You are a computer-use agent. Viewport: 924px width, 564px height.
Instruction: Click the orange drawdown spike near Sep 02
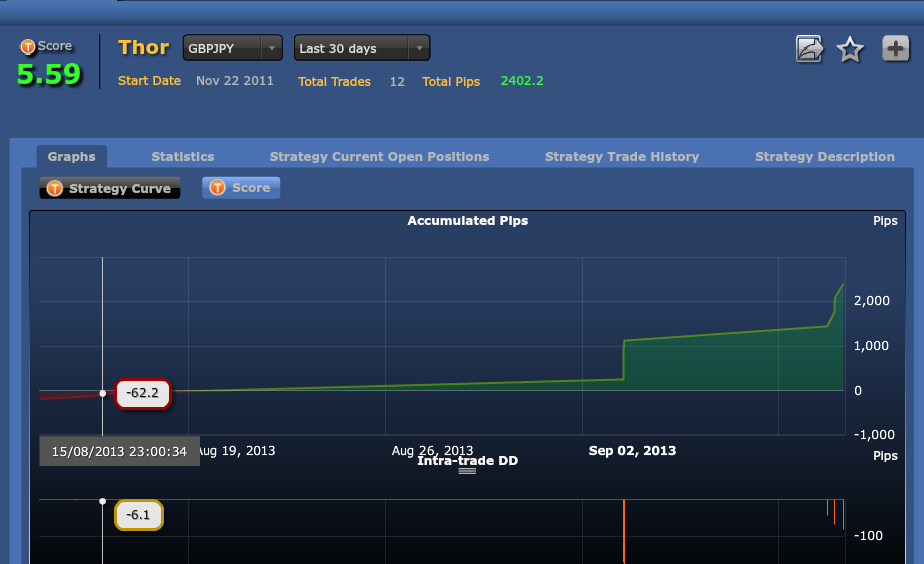(x=623, y=531)
